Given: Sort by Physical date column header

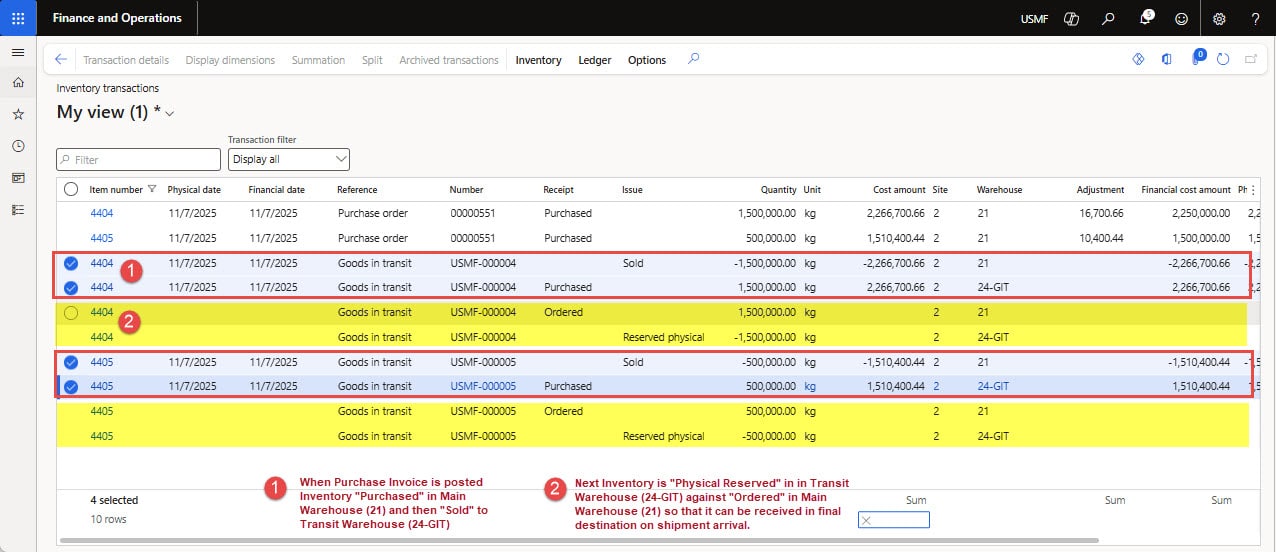Looking at the screenshot, I should (194, 189).
